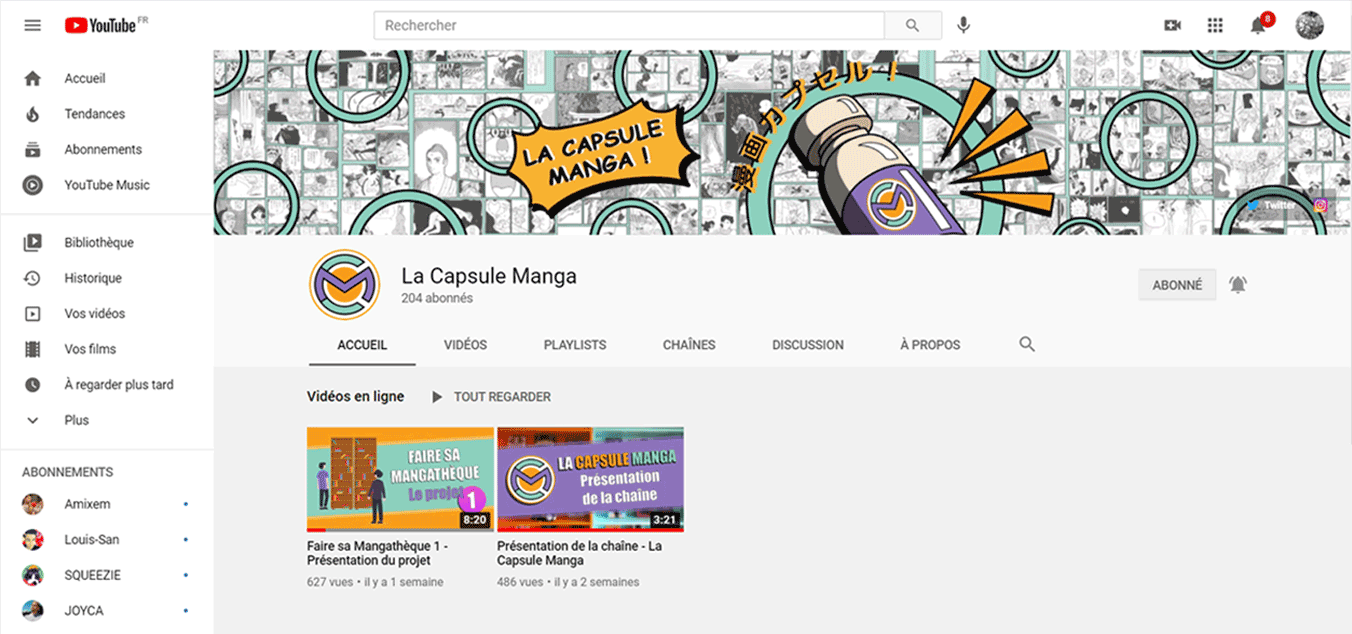Click the Louis-San channel name

[92, 539]
